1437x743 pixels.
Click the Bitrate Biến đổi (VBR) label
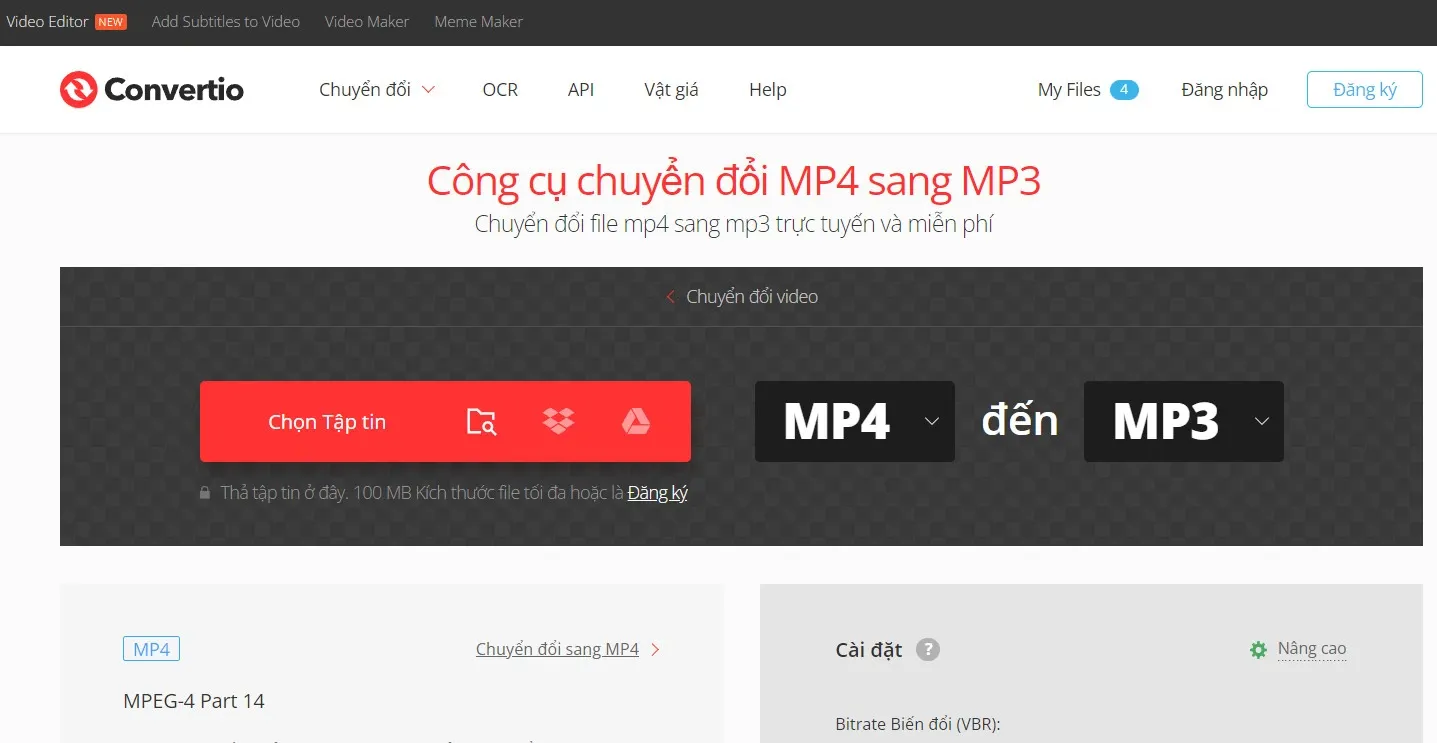click(x=918, y=725)
